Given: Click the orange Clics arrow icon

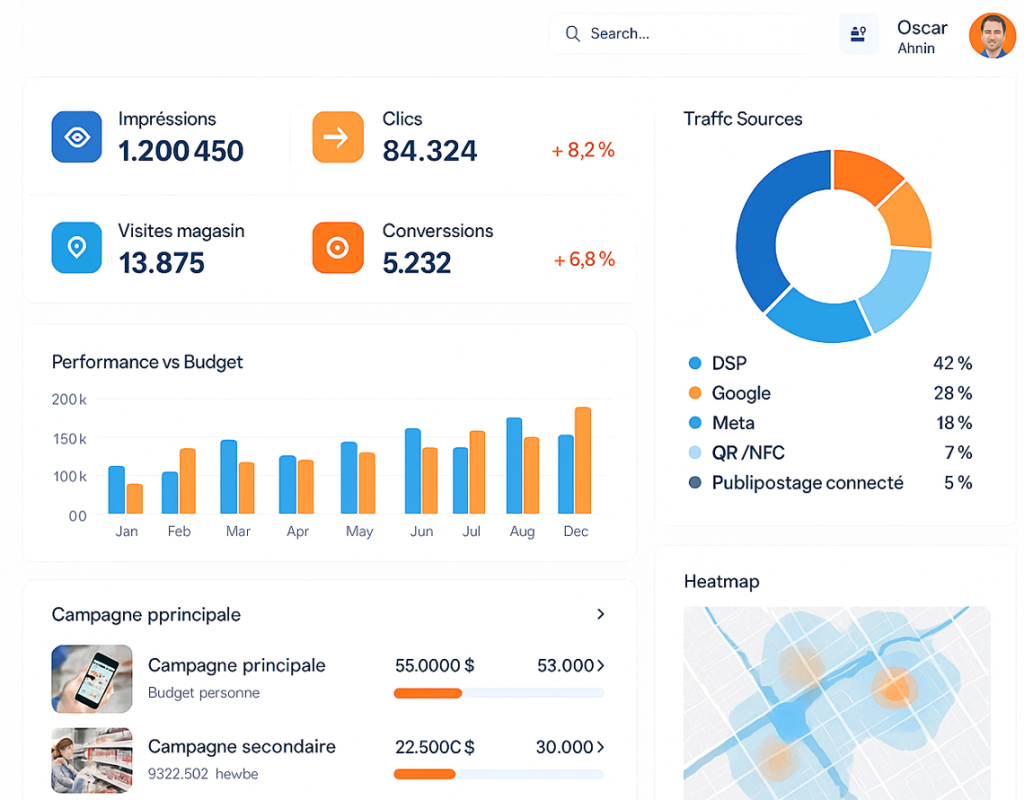Looking at the screenshot, I should point(337,137).
